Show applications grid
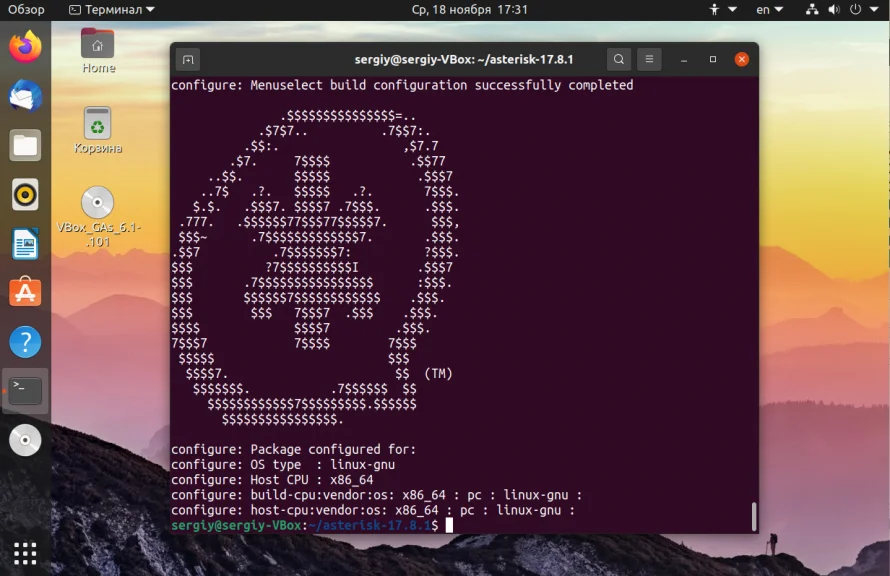This screenshot has width=890, height=576. [x=25, y=553]
